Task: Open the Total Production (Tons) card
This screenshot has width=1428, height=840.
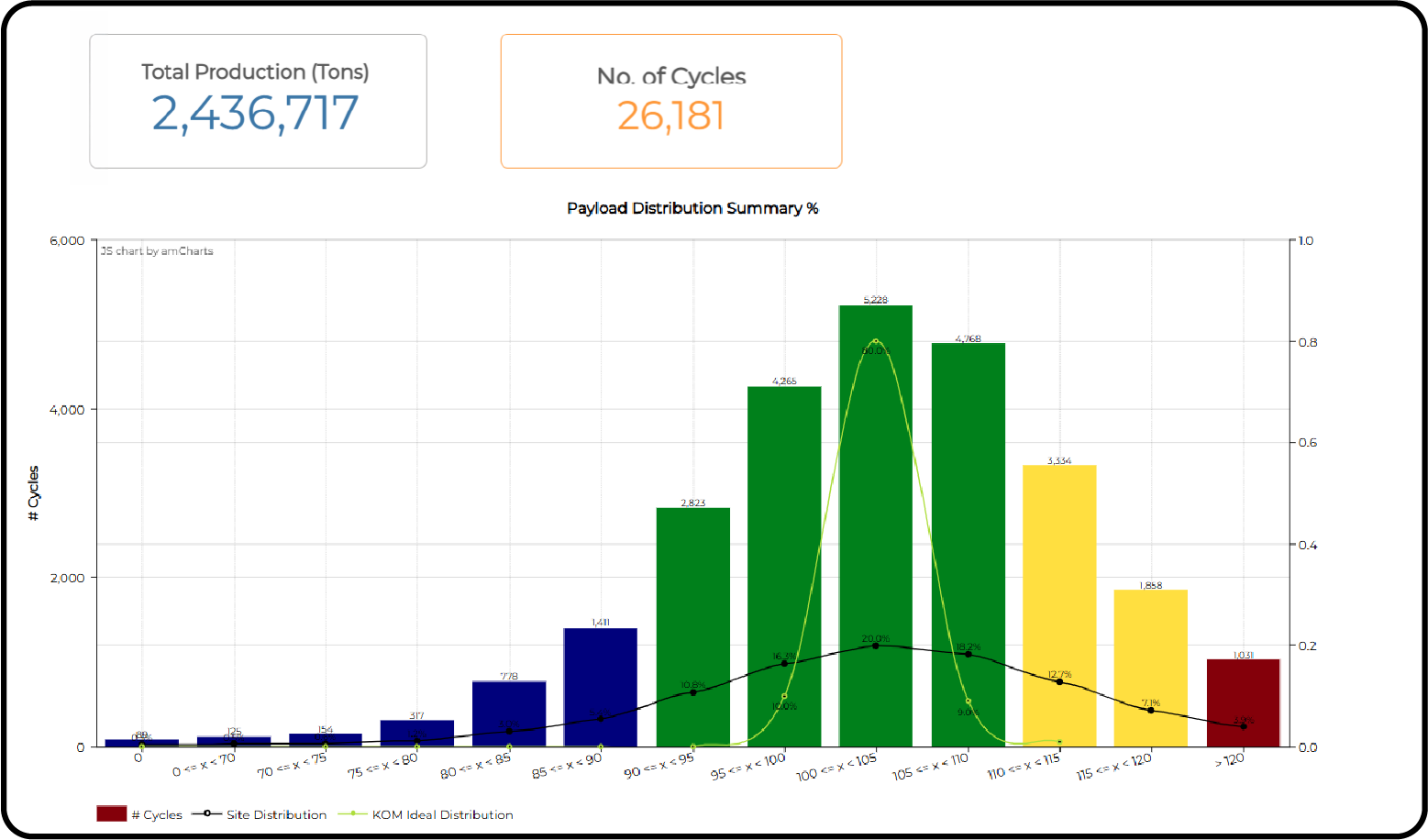Action: coord(258,101)
